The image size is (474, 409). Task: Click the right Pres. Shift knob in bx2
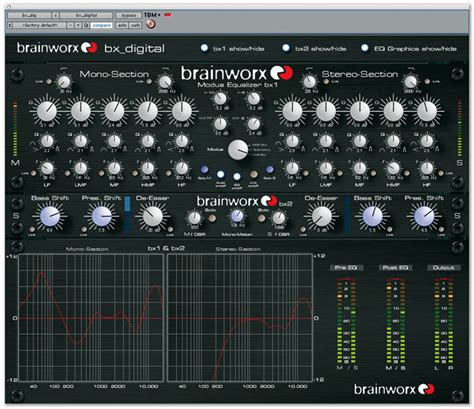(x=424, y=216)
